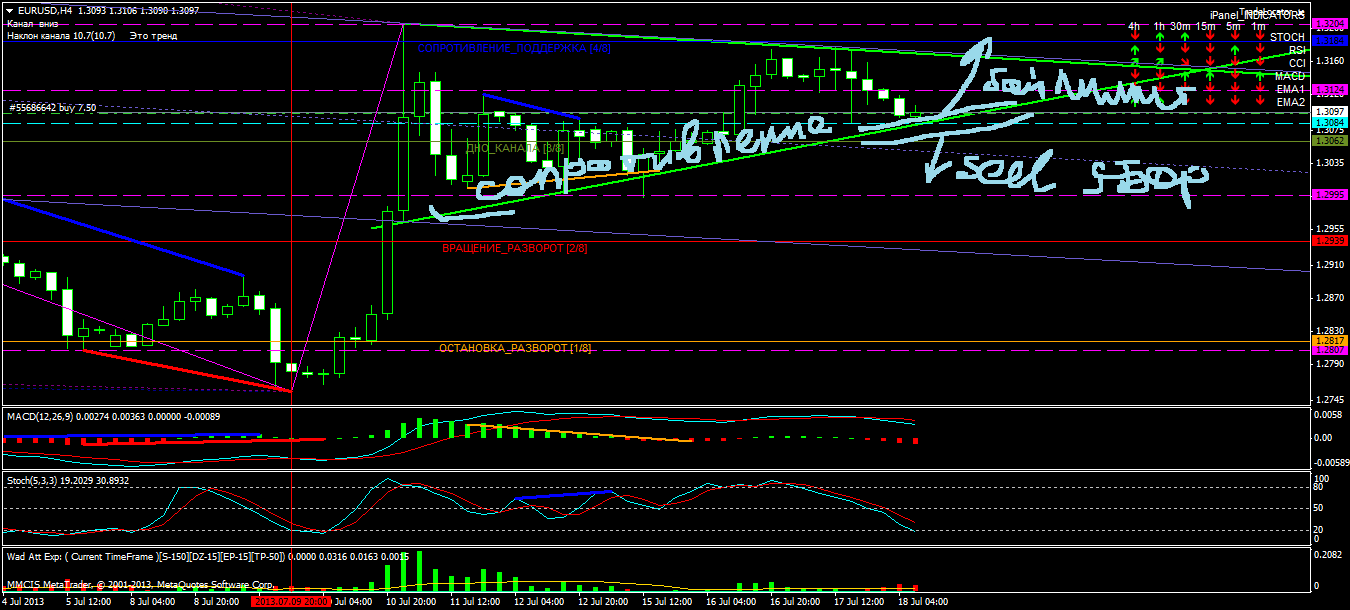Click the CCI 4h diagonal up arrow
Image resolution: width=1350 pixels, height=610 pixels.
(1135, 62)
